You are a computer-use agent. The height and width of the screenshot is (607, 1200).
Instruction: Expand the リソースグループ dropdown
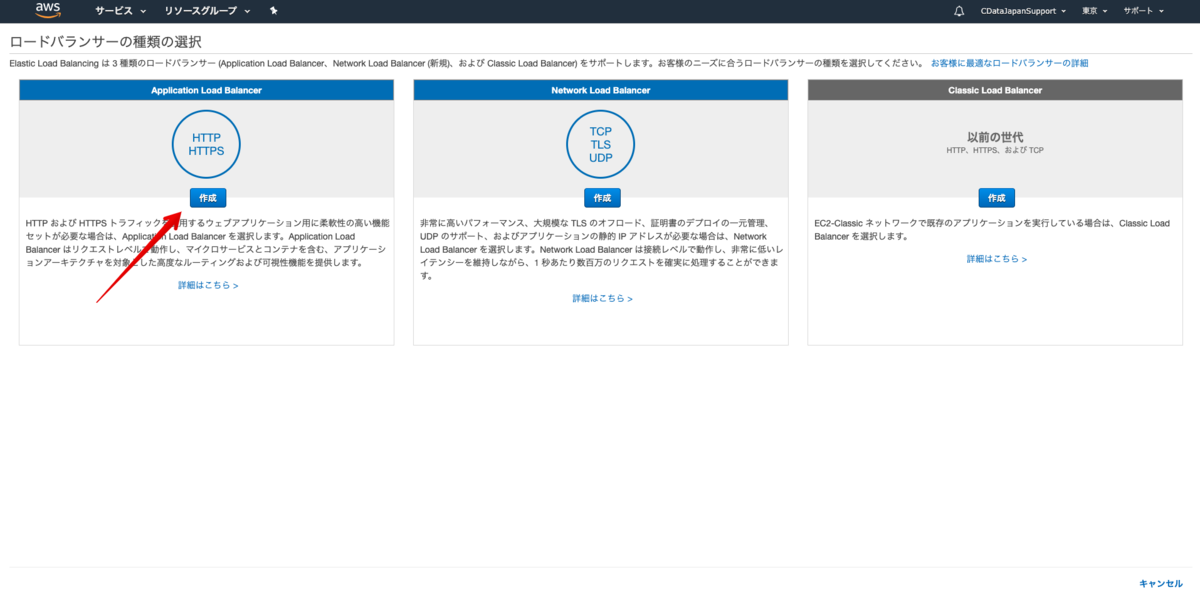(x=207, y=11)
